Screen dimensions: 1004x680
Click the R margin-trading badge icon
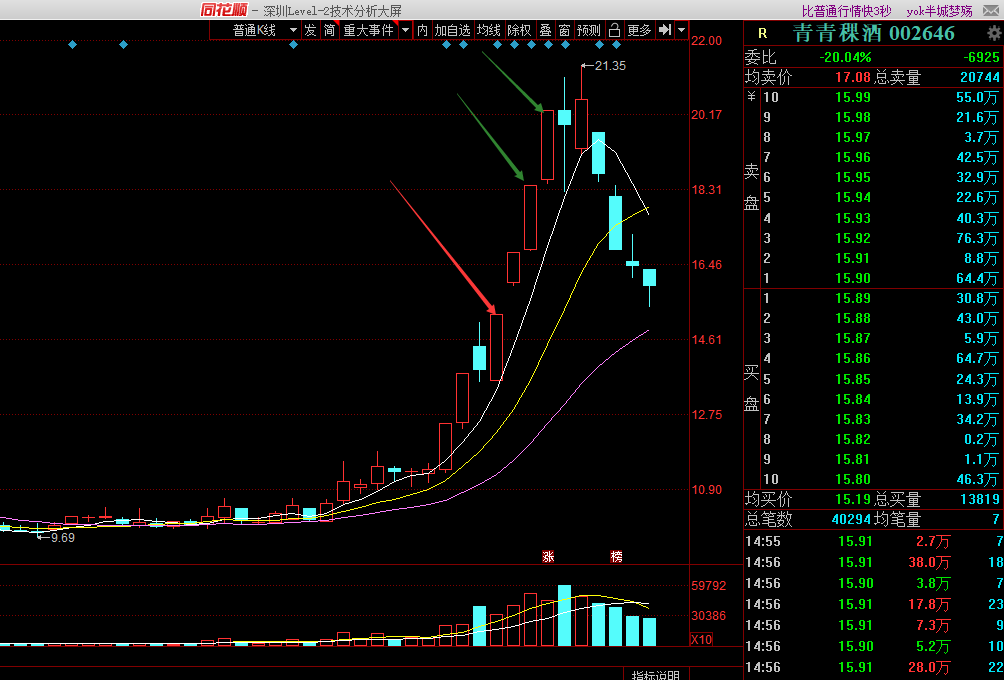[x=762, y=33]
